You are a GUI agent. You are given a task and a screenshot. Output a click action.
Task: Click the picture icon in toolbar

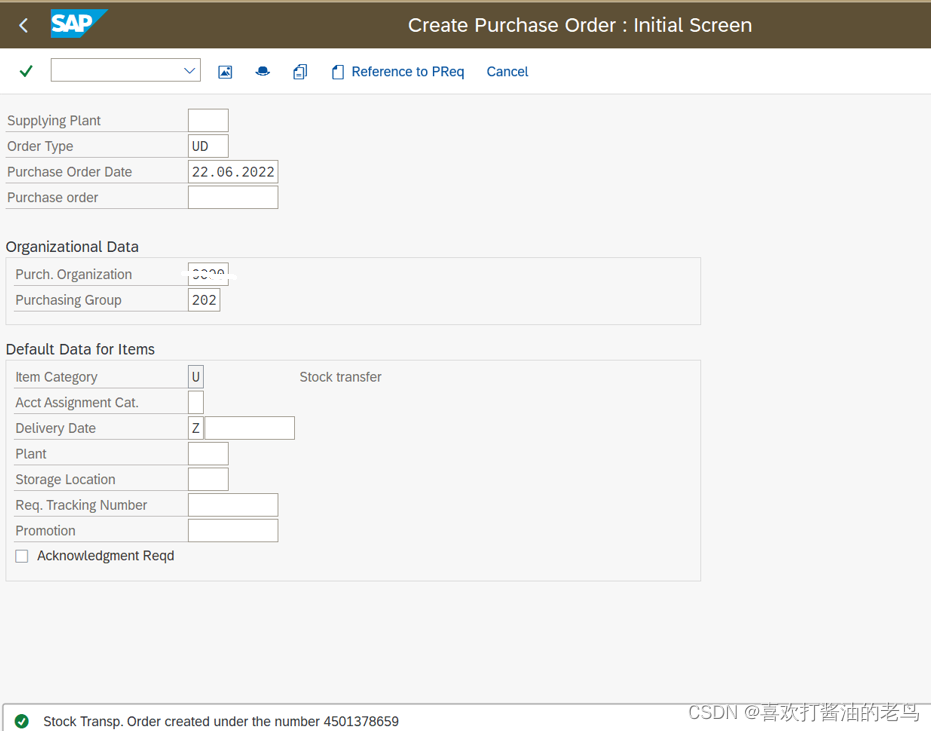tap(225, 72)
